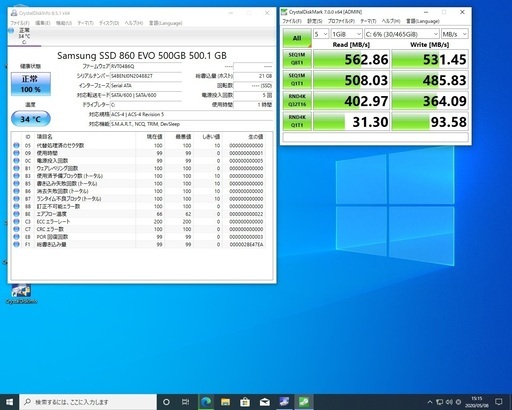The height and width of the screenshot is (410, 512).
Task: Open test size dropdown showing 1GiB
Action: point(346,34)
